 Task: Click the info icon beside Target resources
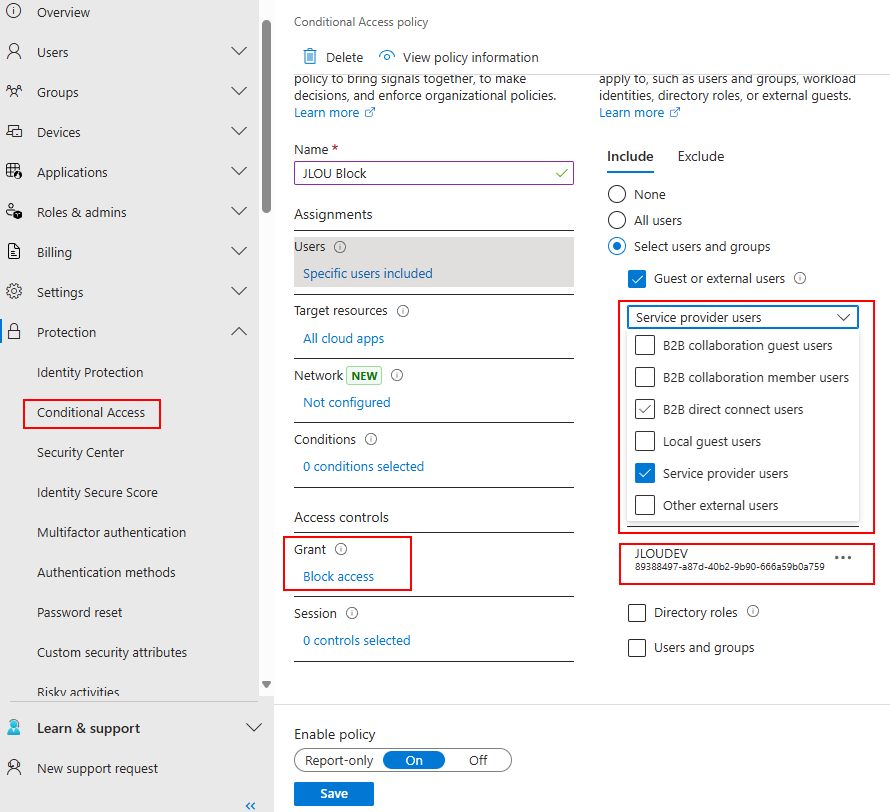click(403, 311)
